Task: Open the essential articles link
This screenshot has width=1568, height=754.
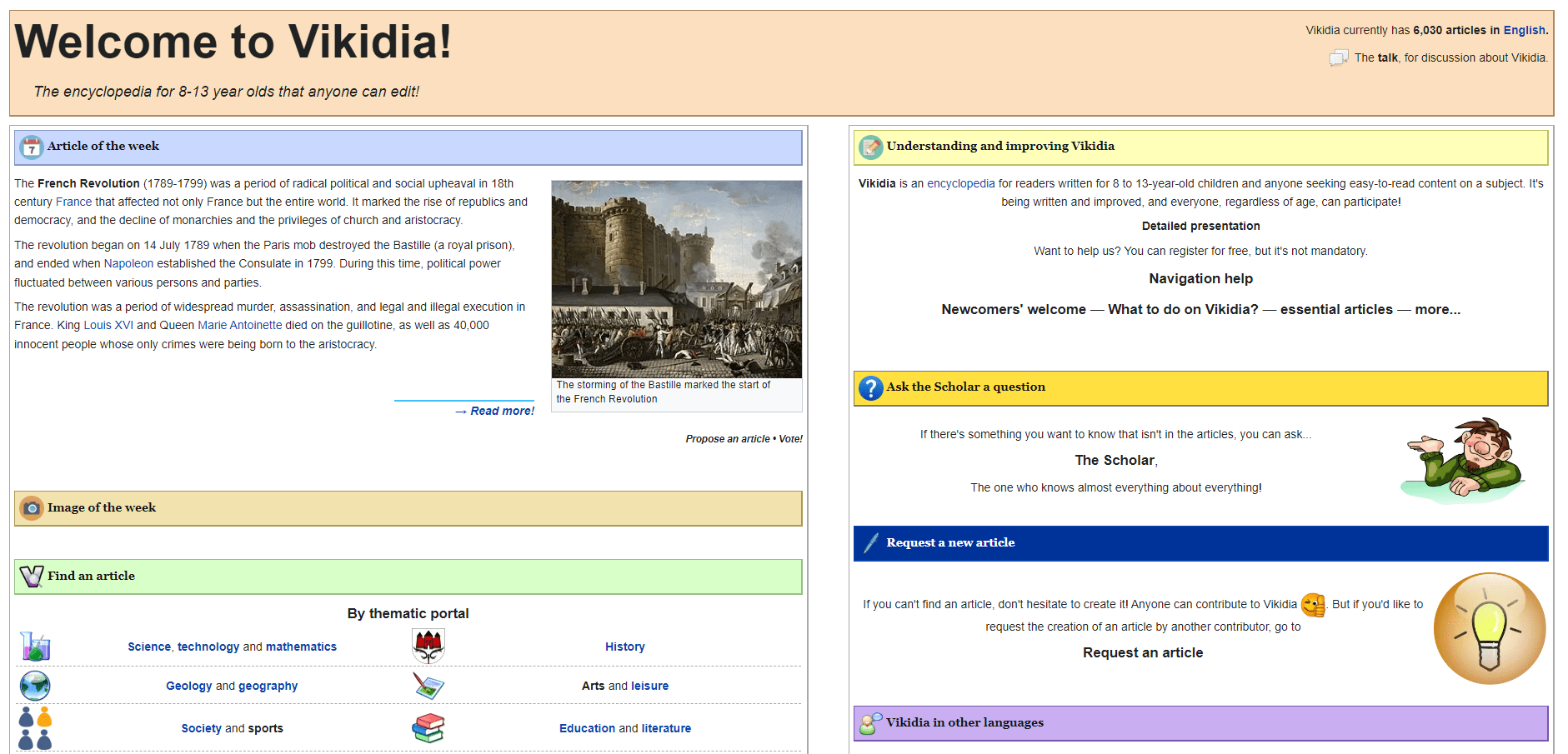Action: pos(1336,309)
